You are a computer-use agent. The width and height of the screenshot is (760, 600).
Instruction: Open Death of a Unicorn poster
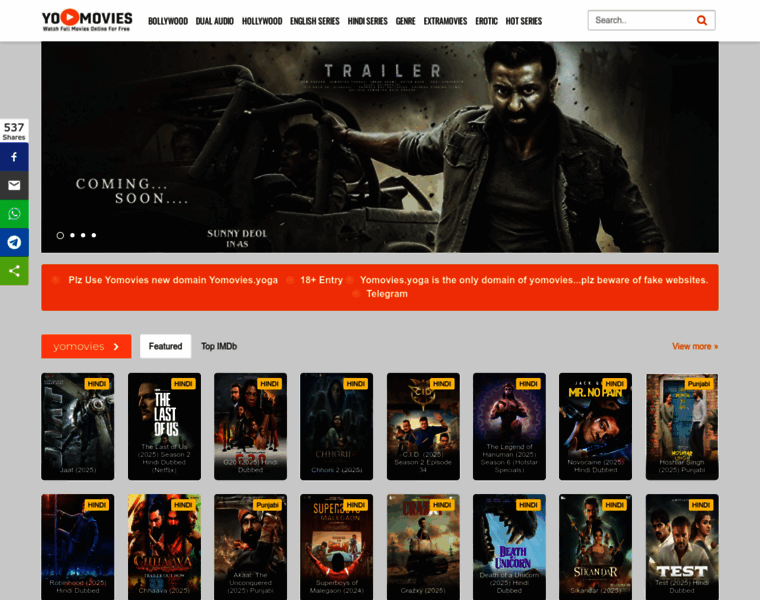click(x=509, y=547)
